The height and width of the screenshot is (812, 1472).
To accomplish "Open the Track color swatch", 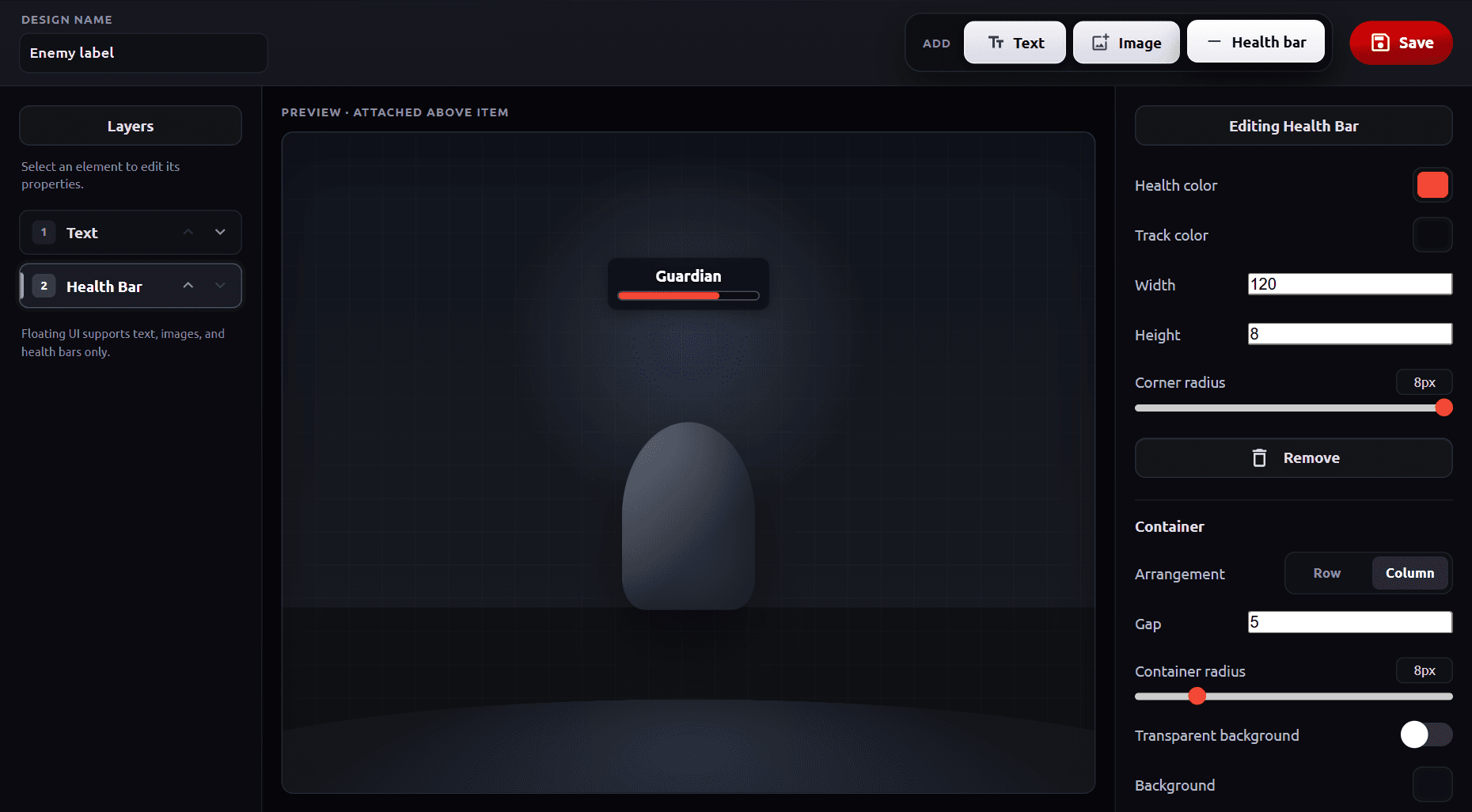I will coord(1432,235).
